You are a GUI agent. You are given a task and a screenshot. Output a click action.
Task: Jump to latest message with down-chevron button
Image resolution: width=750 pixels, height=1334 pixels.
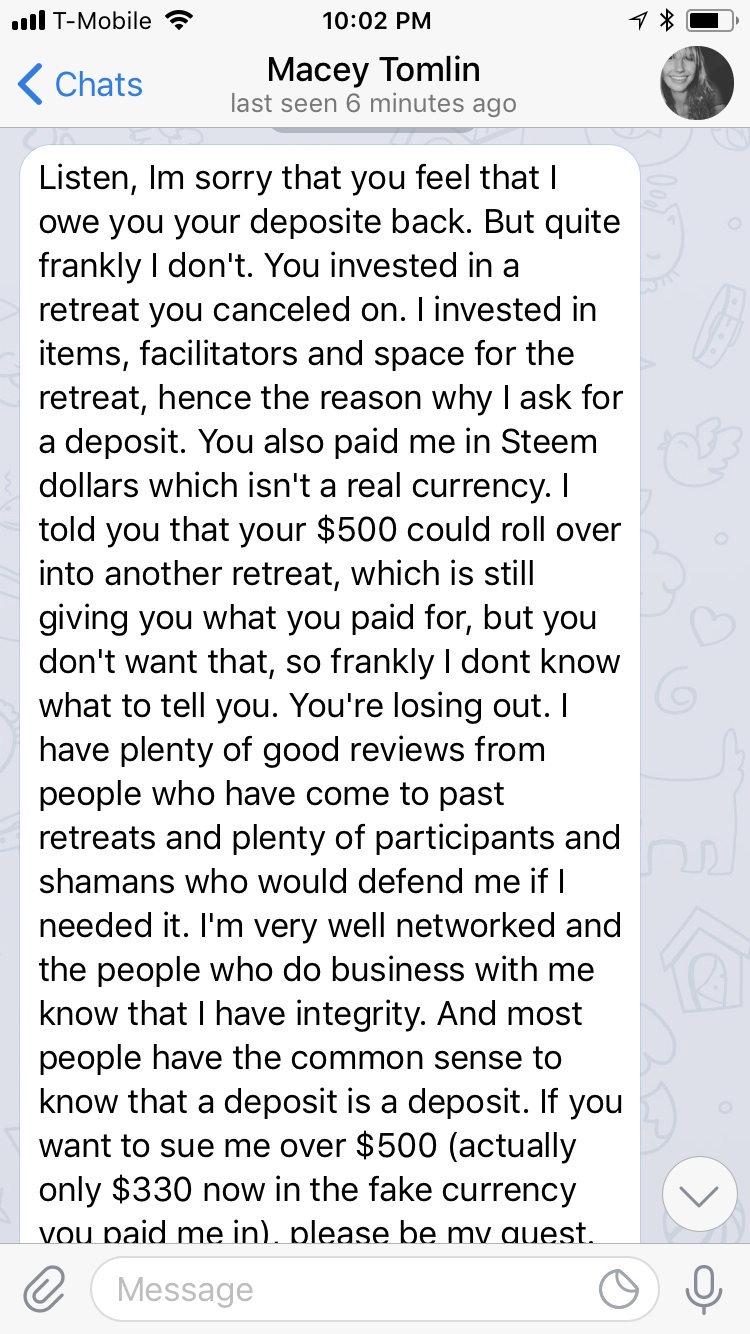[699, 1194]
